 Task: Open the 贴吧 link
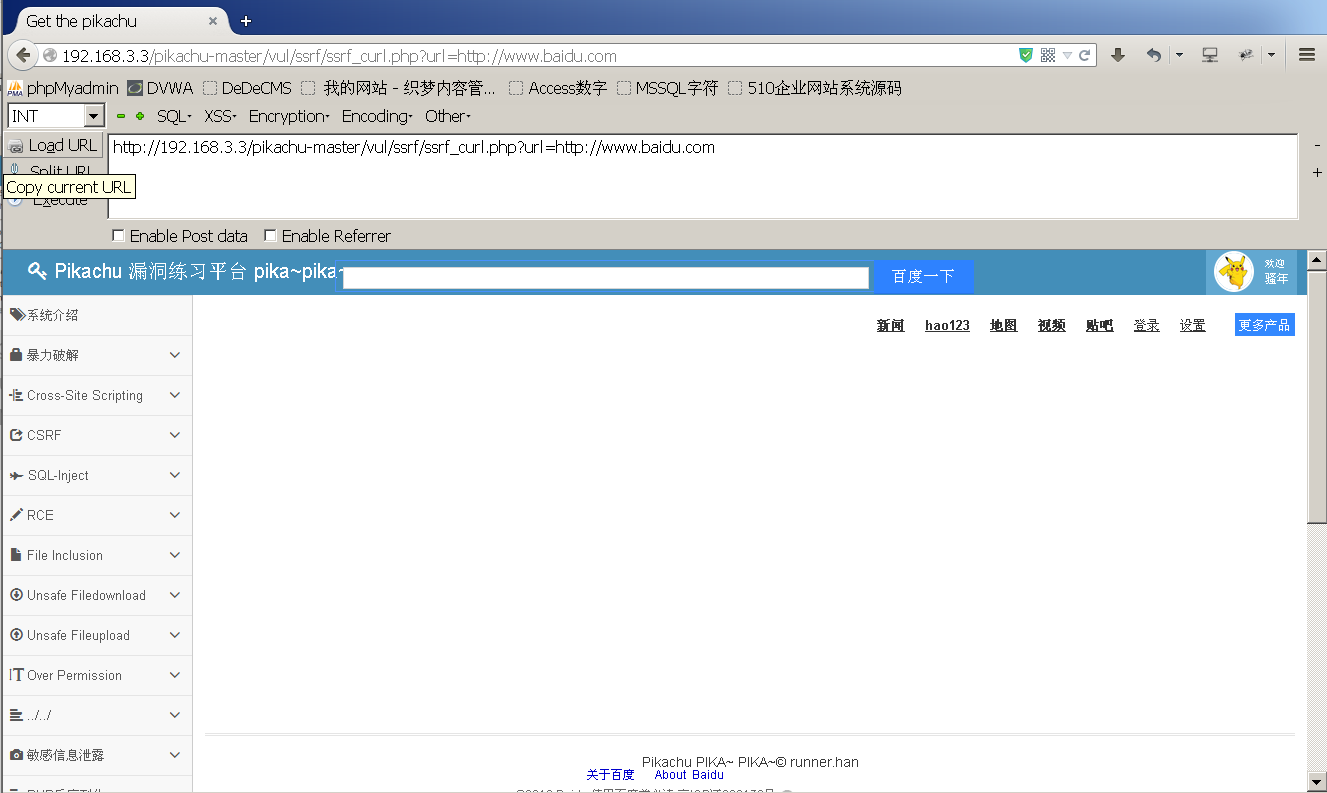pos(1099,325)
